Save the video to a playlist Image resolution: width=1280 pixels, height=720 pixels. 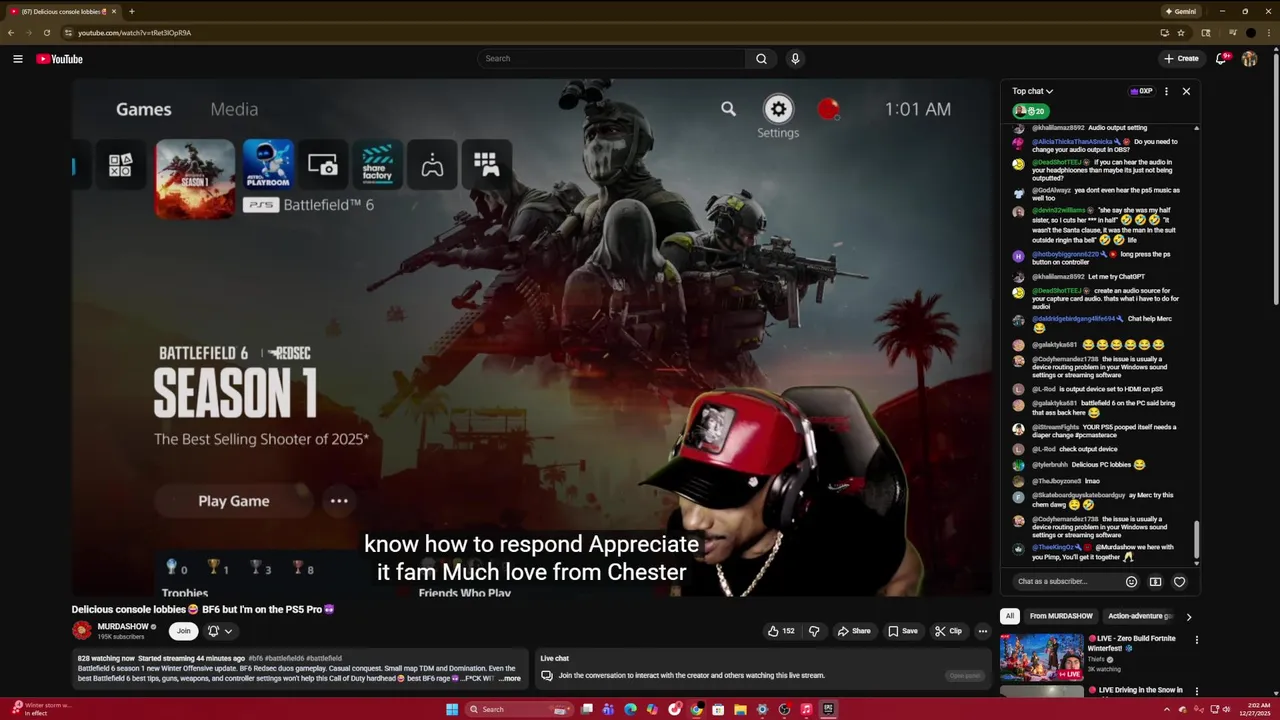(903, 631)
